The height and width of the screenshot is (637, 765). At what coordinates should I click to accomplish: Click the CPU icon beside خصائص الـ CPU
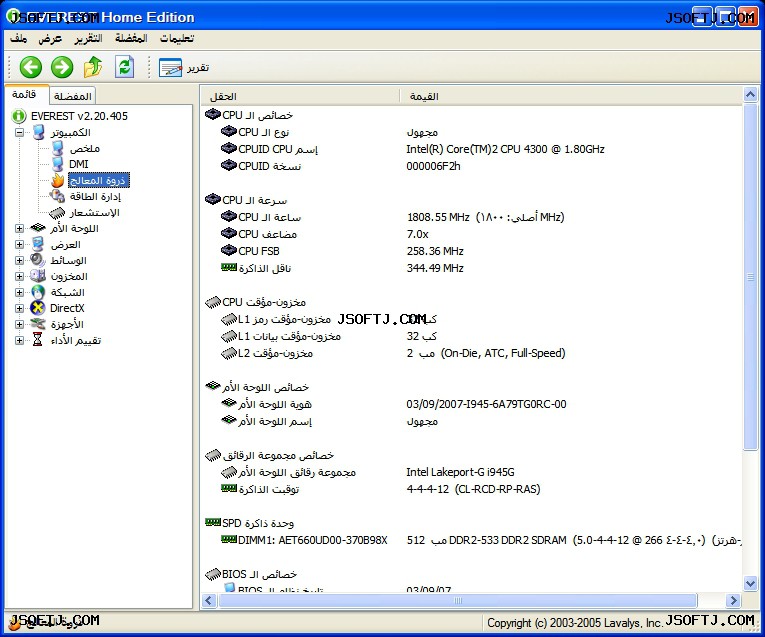coord(213,115)
